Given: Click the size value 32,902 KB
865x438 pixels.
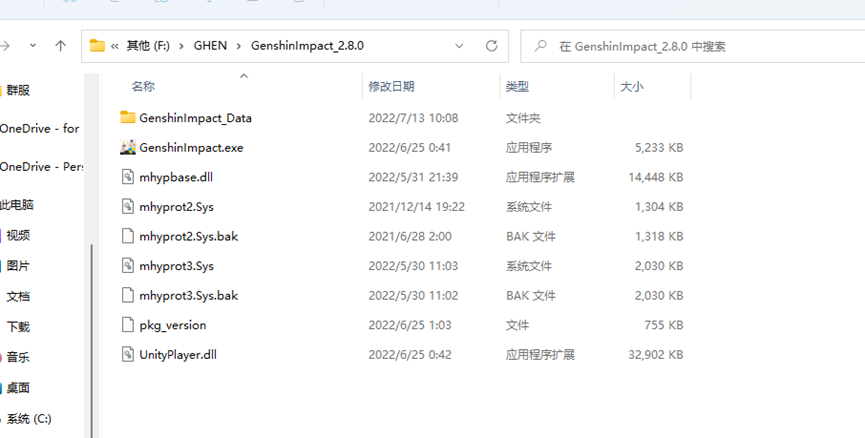Looking at the screenshot, I should 656,355.
